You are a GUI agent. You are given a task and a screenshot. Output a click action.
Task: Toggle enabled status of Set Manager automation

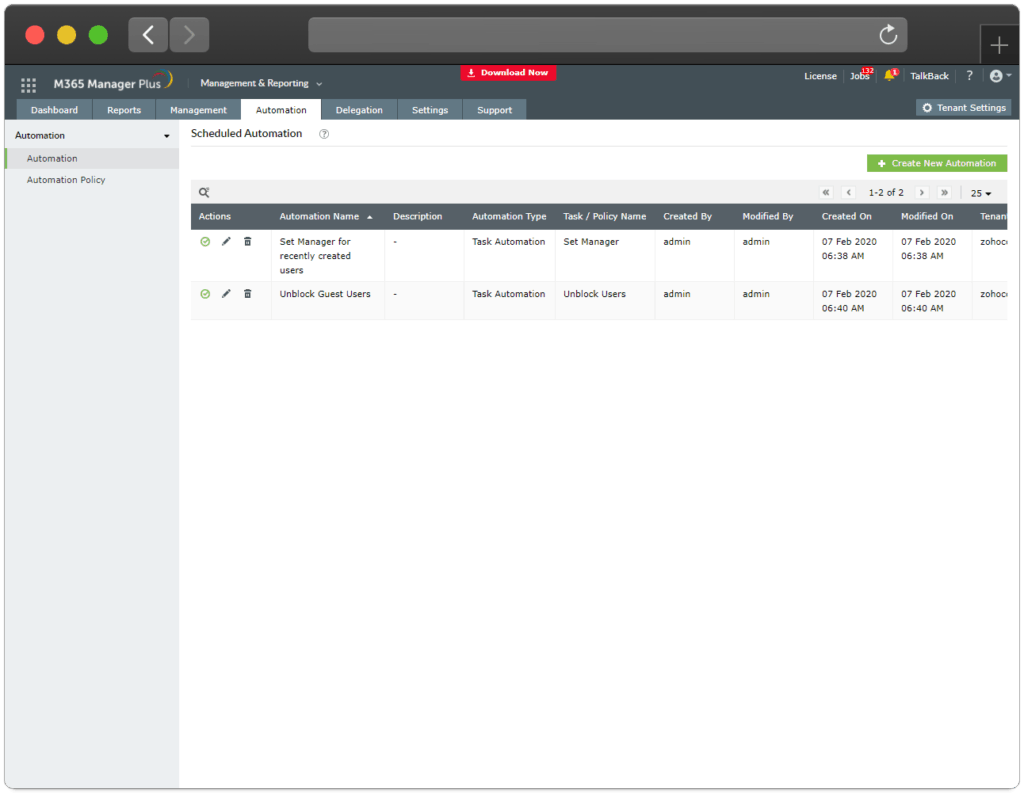click(205, 242)
